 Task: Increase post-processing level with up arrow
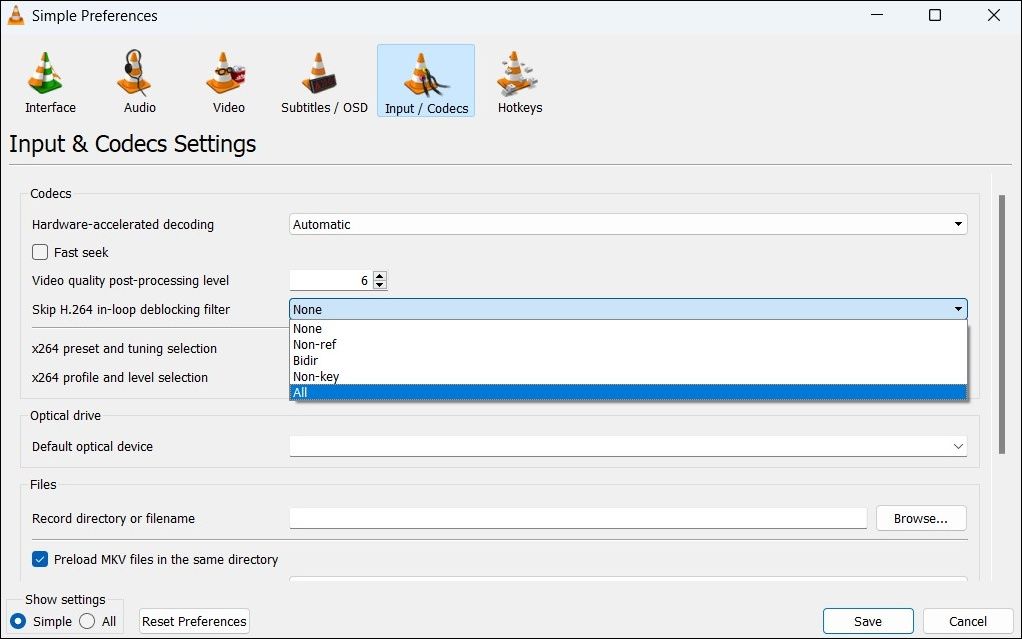(x=380, y=276)
